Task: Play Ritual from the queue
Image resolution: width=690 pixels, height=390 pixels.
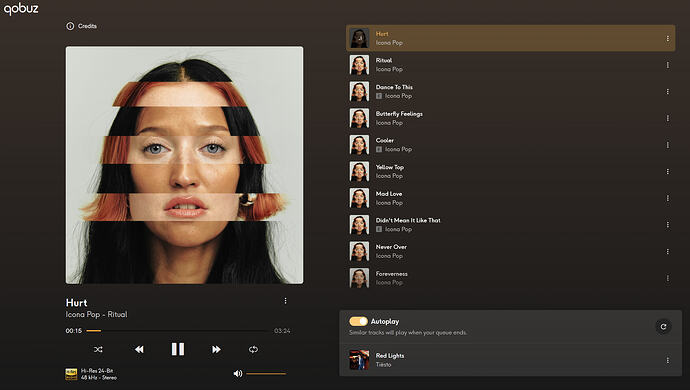Action: pyautogui.click(x=510, y=65)
